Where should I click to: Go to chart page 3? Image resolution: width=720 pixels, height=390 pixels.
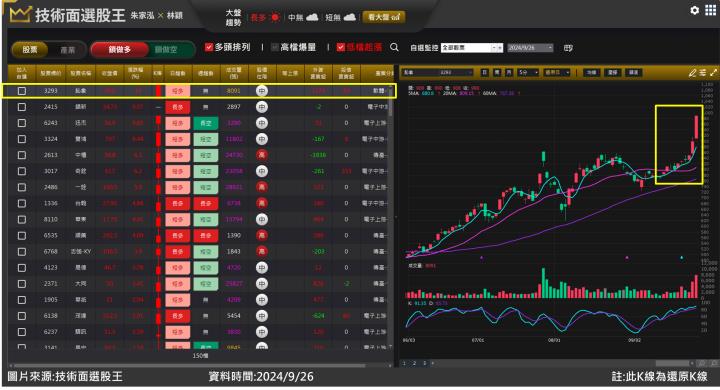click(424, 363)
